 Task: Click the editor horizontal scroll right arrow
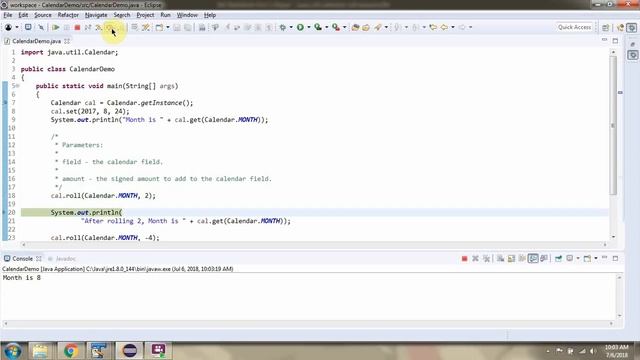click(x=605, y=244)
